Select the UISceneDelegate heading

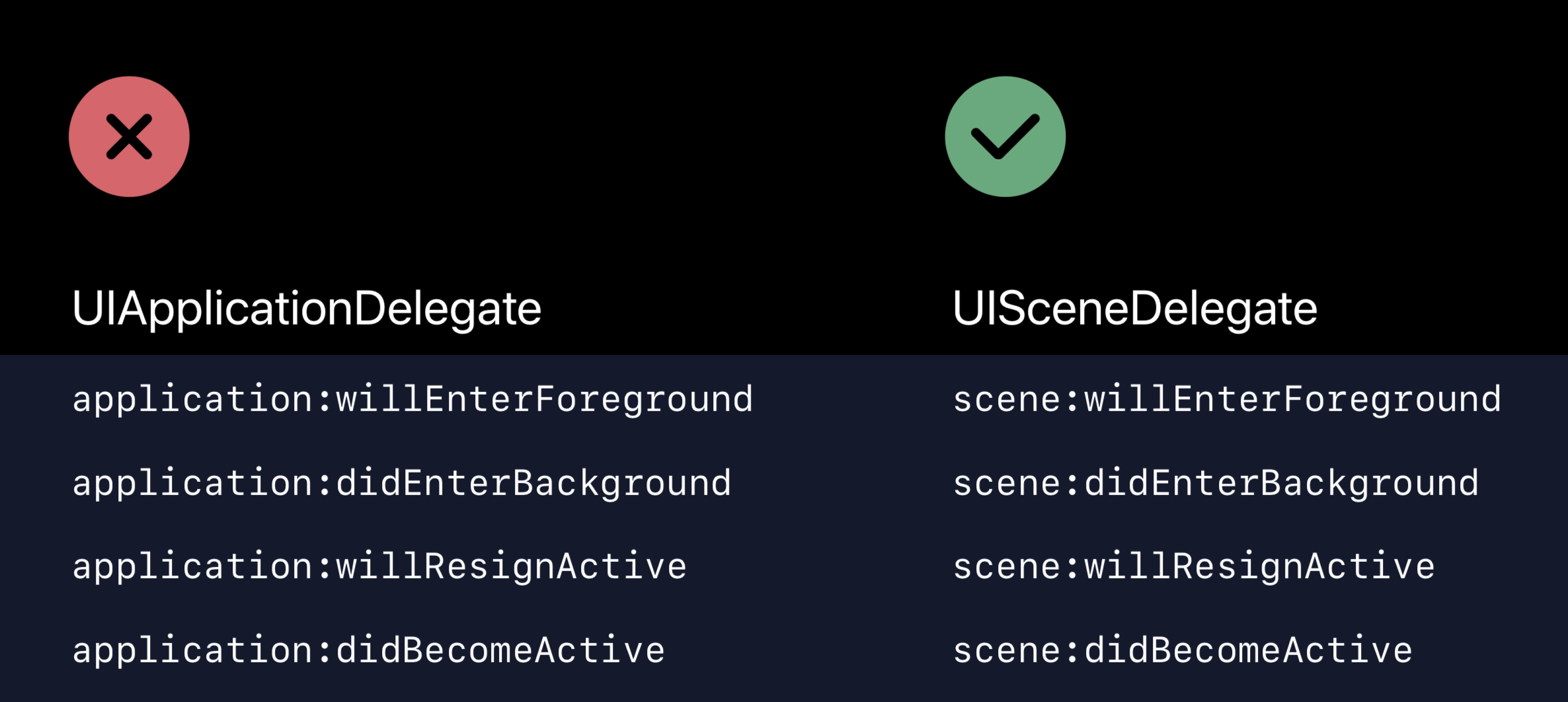point(1135,309)
